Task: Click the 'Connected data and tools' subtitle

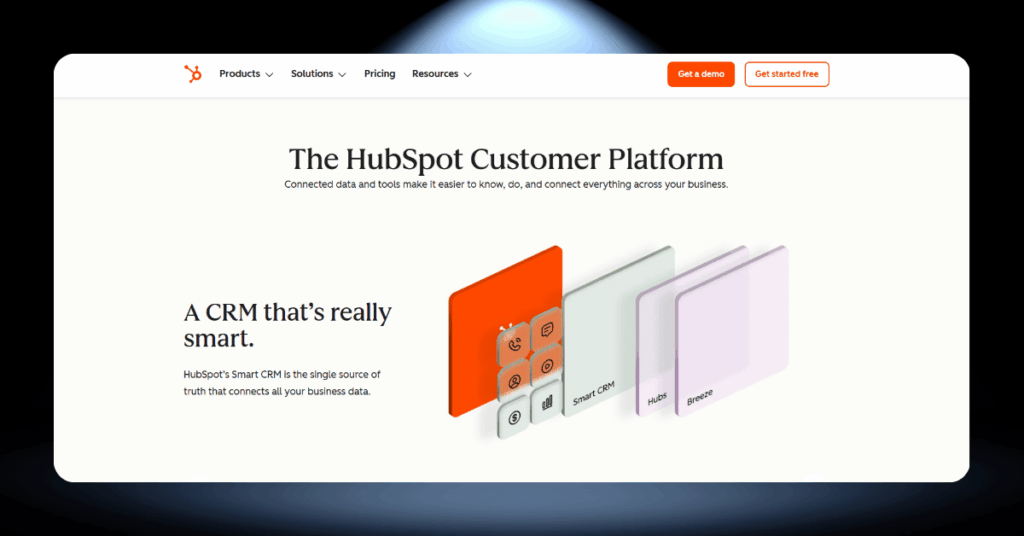Action: [x=506, y=185]
